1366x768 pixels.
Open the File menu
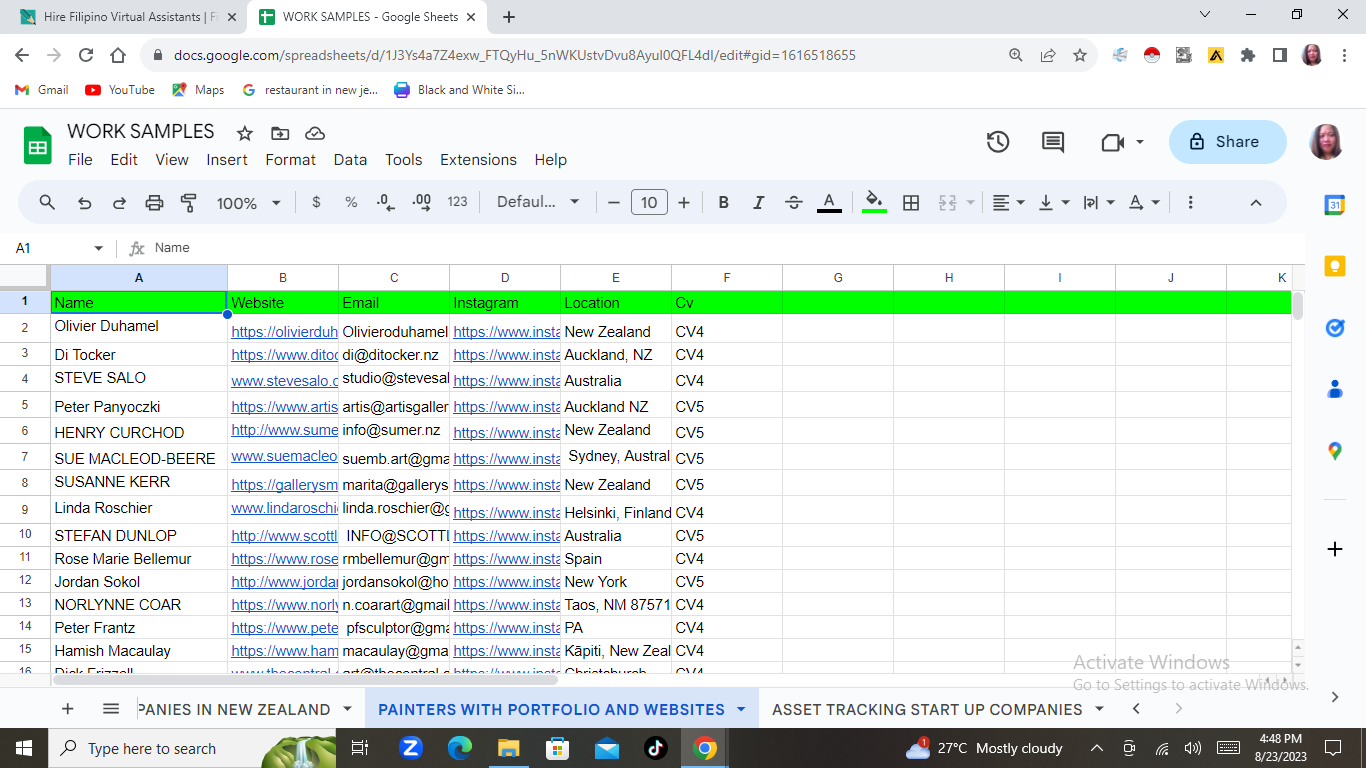pyautogui.click(x=80, y=160)
